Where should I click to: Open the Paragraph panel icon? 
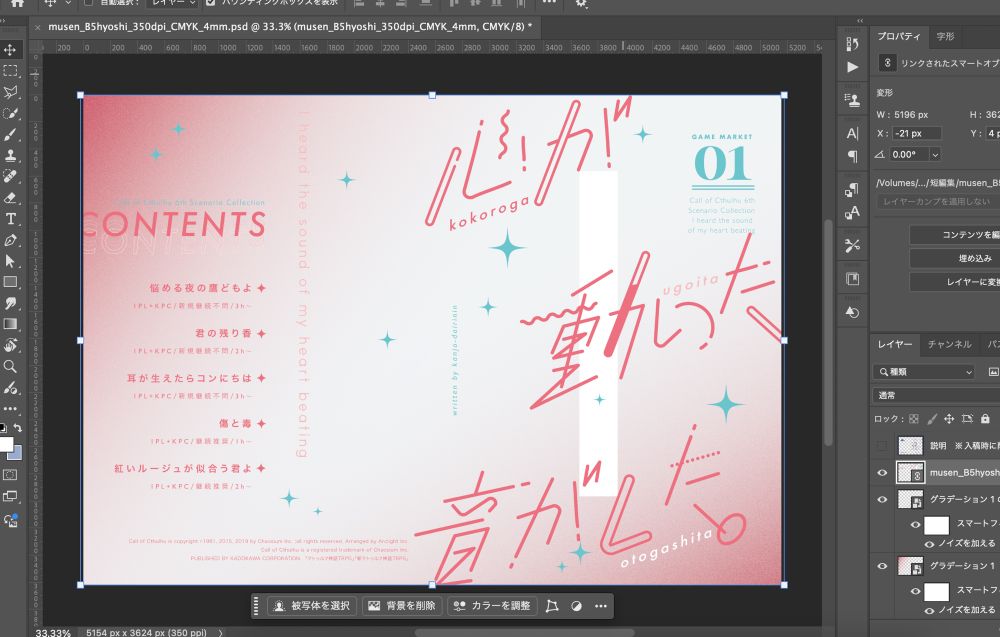(x=853, y=156)
